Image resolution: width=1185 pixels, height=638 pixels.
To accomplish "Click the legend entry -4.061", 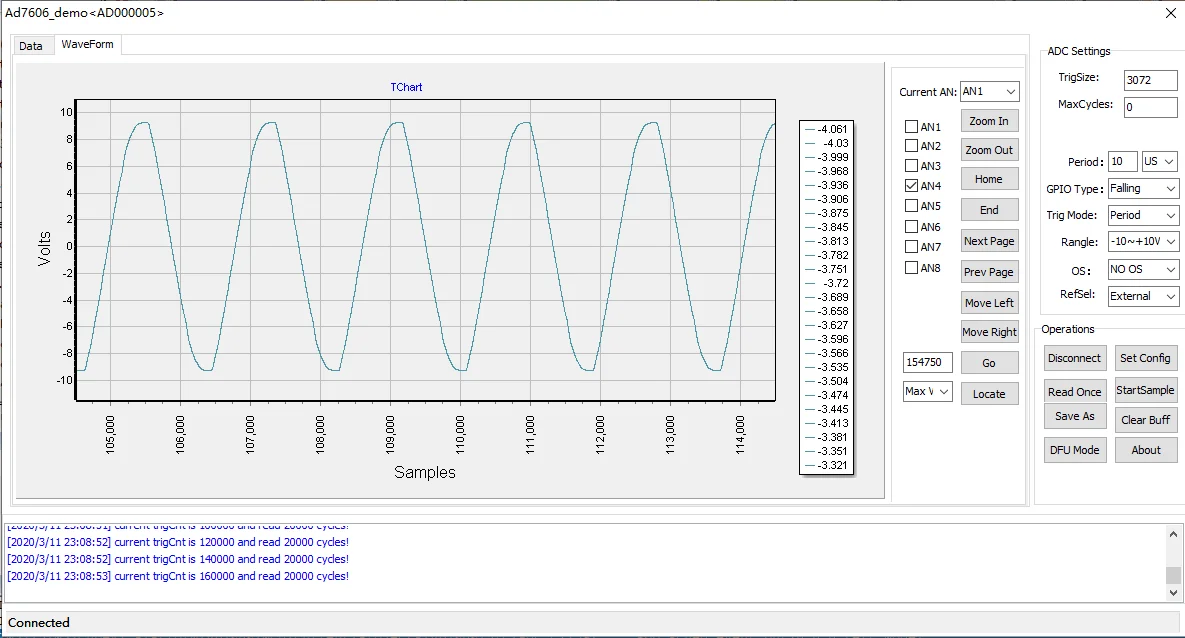I will [827, 129].
